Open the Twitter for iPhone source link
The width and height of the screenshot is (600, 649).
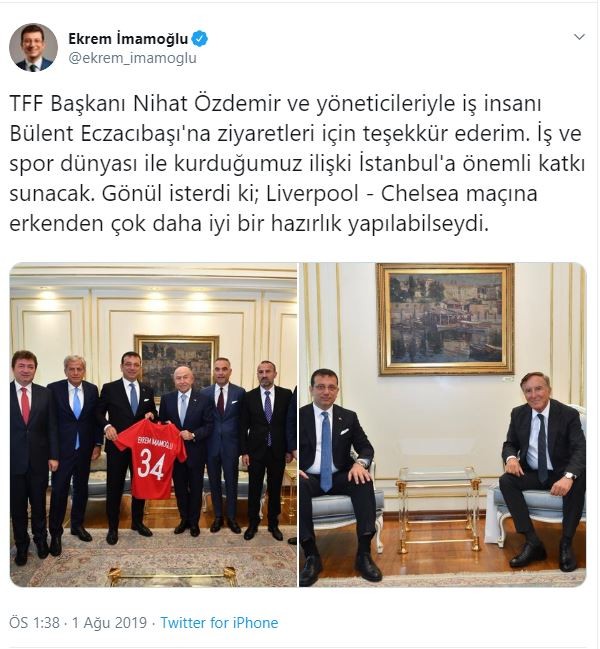[219, 623]
